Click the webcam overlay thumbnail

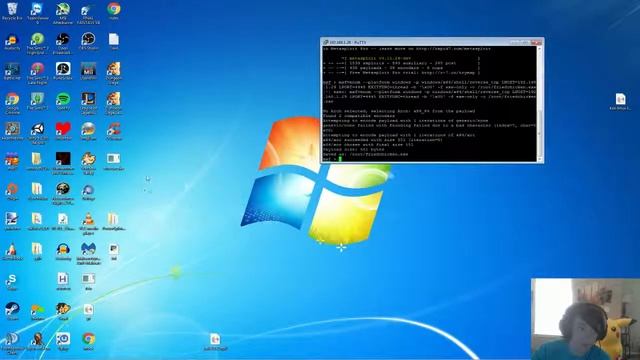pos(585,319)
